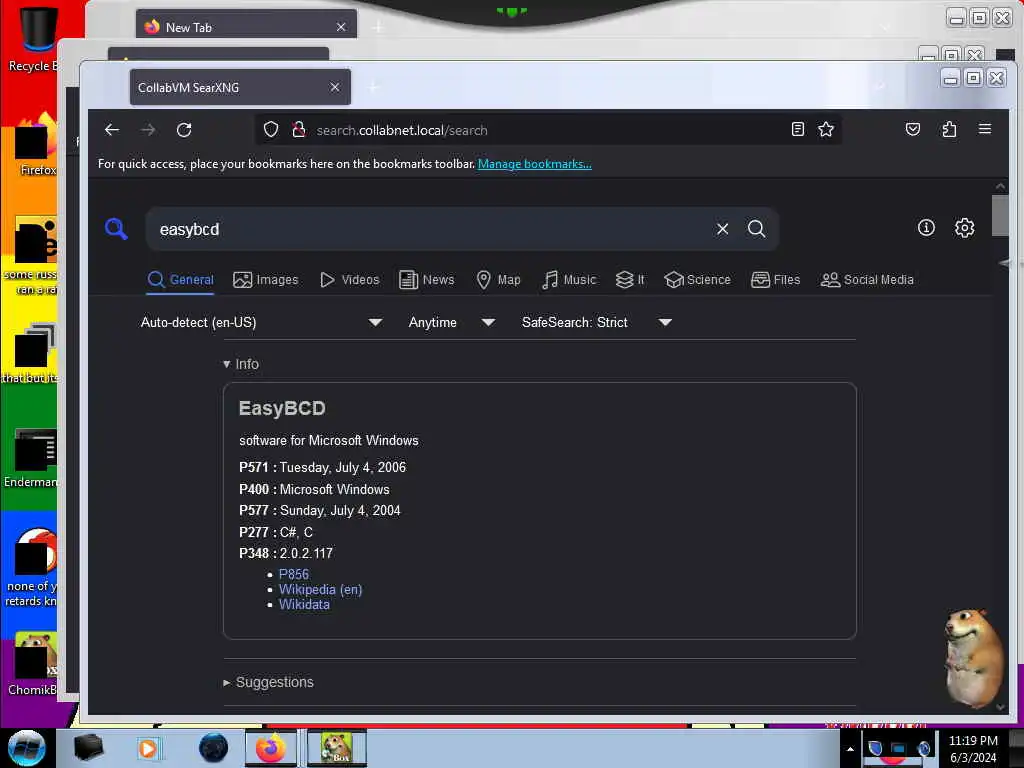
Task: Open the Wikipedia (en) link
Action: pyautogui.click(x=321, y=589)
